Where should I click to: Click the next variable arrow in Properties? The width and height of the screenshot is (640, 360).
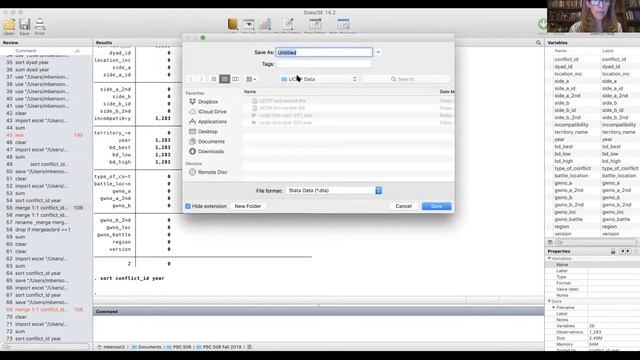tap(628, 251)
